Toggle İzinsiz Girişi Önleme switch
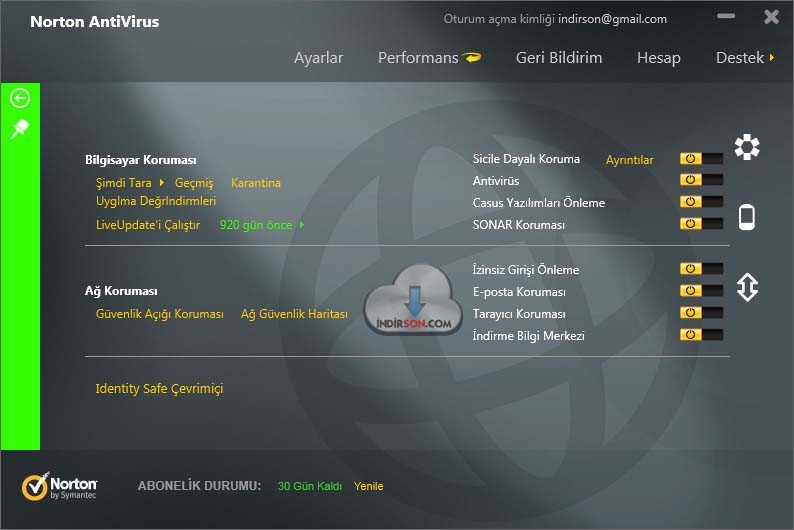This screenshot has height=530, width=794. tap(701, 268)
